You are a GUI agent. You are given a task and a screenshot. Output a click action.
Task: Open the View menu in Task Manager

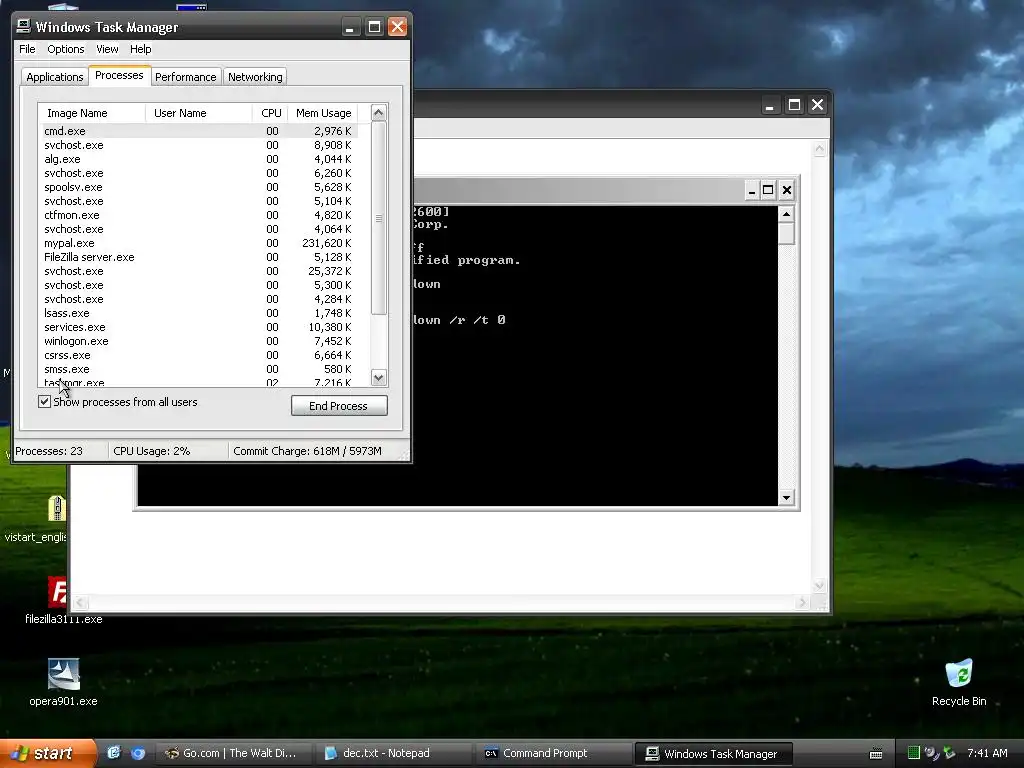[107, 49]
